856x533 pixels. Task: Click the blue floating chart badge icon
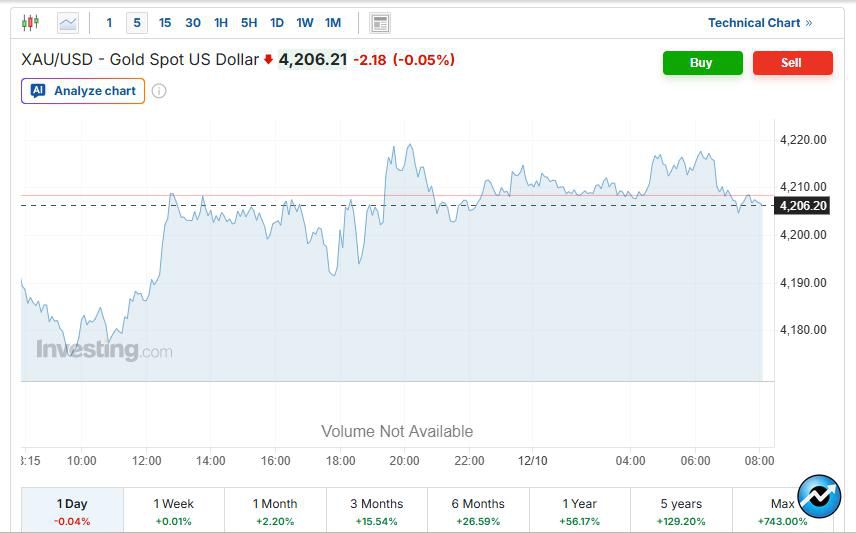[819, 496]
